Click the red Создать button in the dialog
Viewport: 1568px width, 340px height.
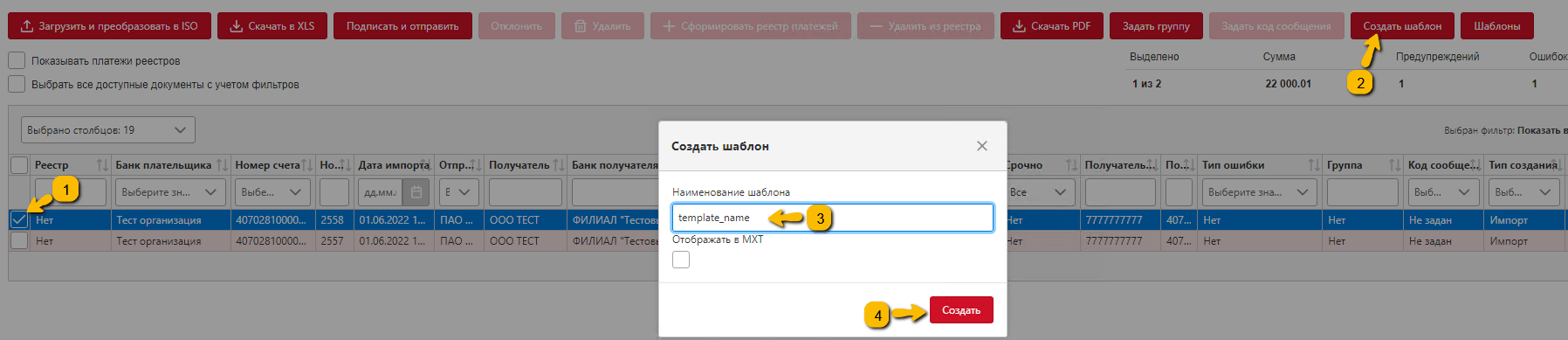pos(961,310)
